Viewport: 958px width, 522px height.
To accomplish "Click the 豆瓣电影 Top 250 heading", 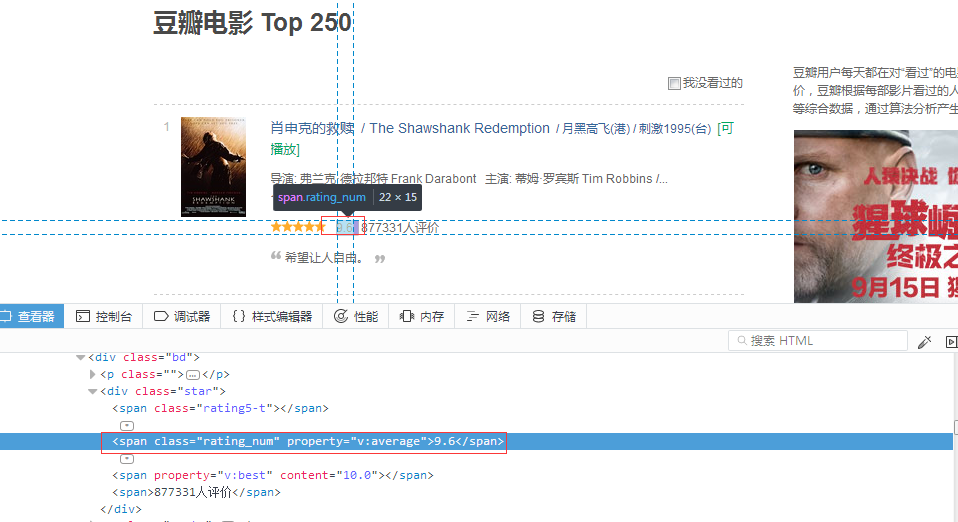I will (252, 23).
